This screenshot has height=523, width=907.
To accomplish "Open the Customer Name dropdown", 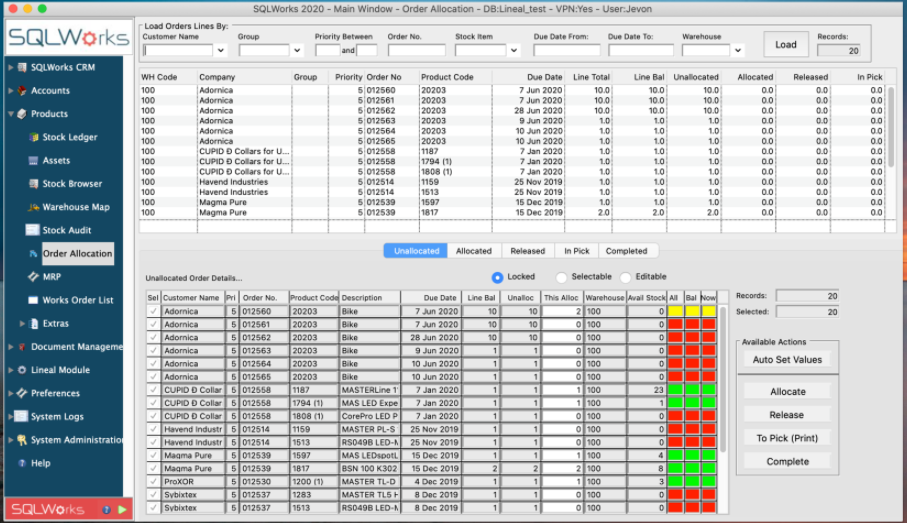I will point(220,50).
